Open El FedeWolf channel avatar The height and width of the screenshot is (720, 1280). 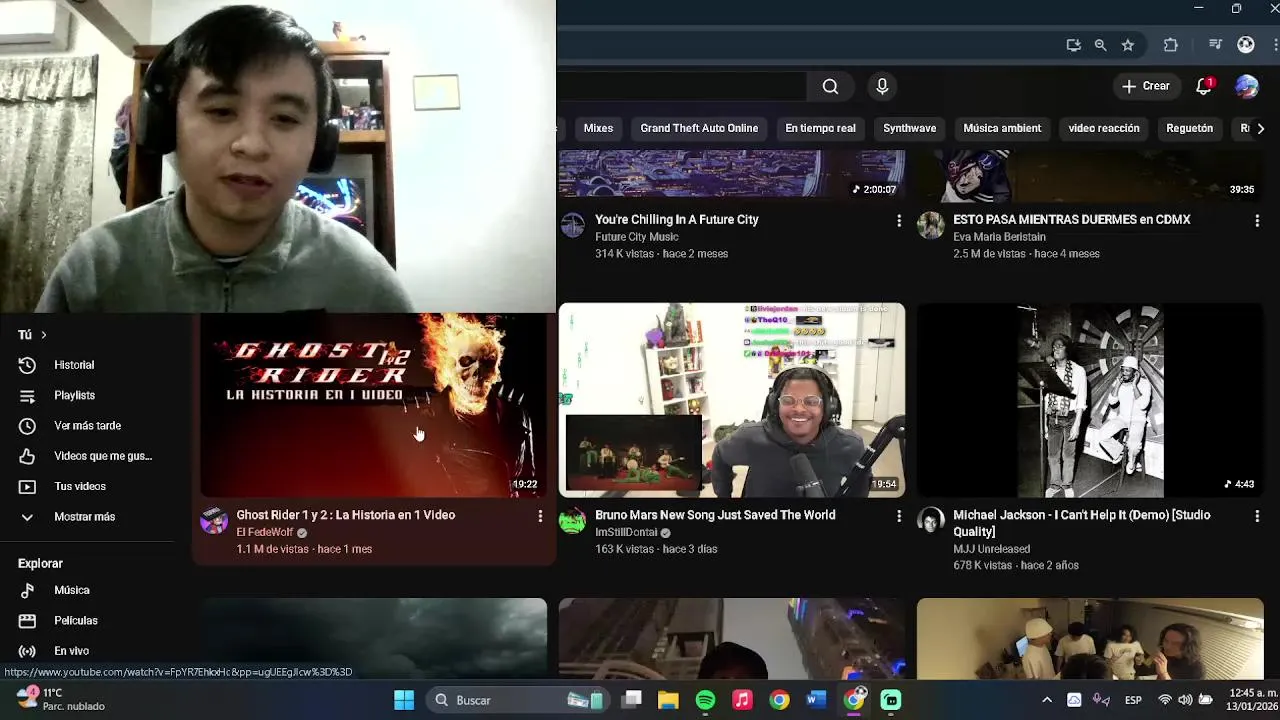tap(214, 521)
